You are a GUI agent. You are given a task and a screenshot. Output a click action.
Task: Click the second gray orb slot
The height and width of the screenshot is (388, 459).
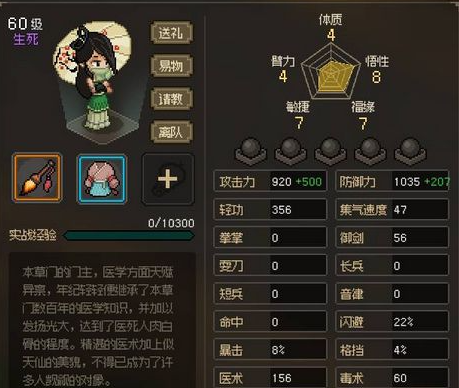coord(290,151)
